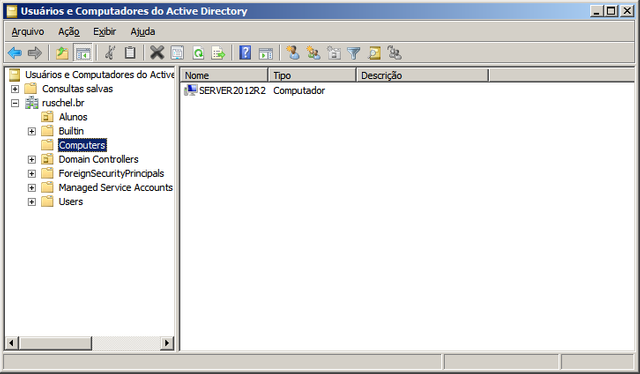Sort by the Tipo column header

tap(312, 76)
